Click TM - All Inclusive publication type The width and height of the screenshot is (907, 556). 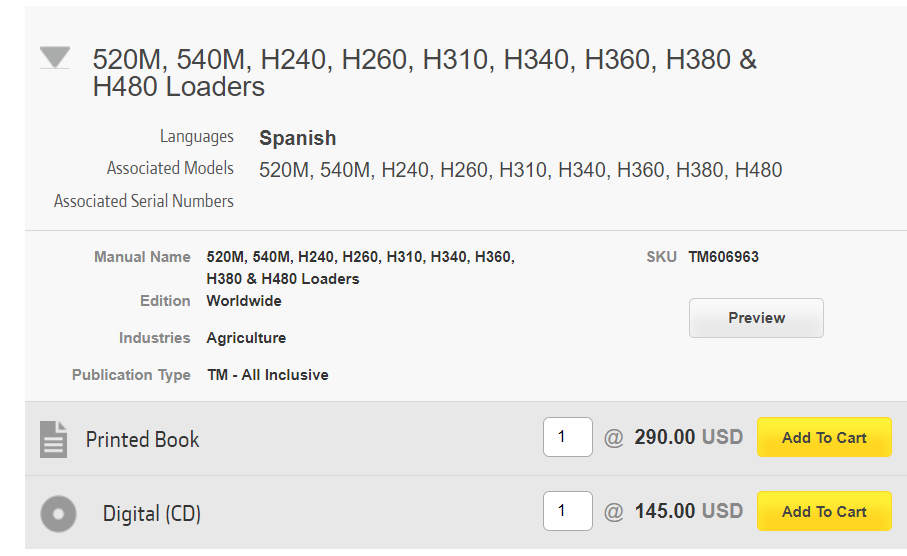pyautogui.click(x=268, y=375)
